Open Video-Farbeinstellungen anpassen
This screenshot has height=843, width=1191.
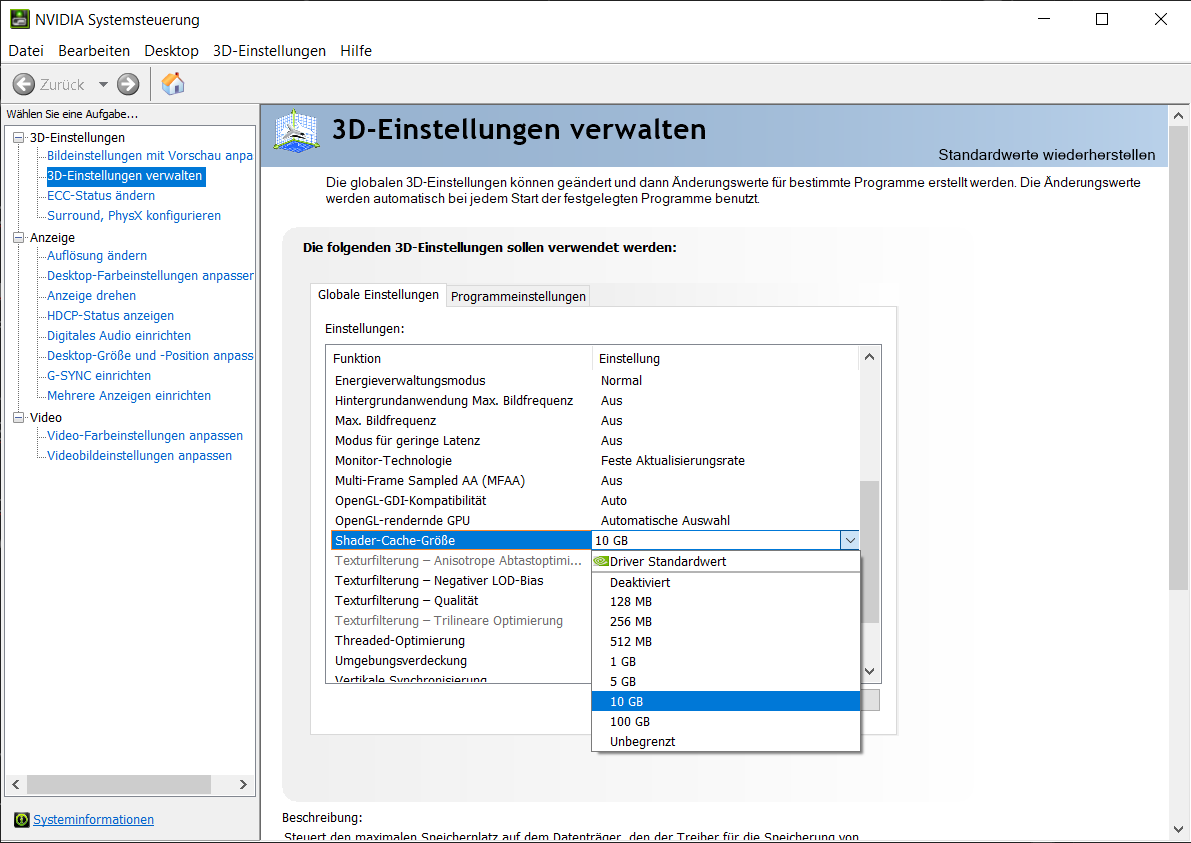pyautogui.click(x=145, y=436)
